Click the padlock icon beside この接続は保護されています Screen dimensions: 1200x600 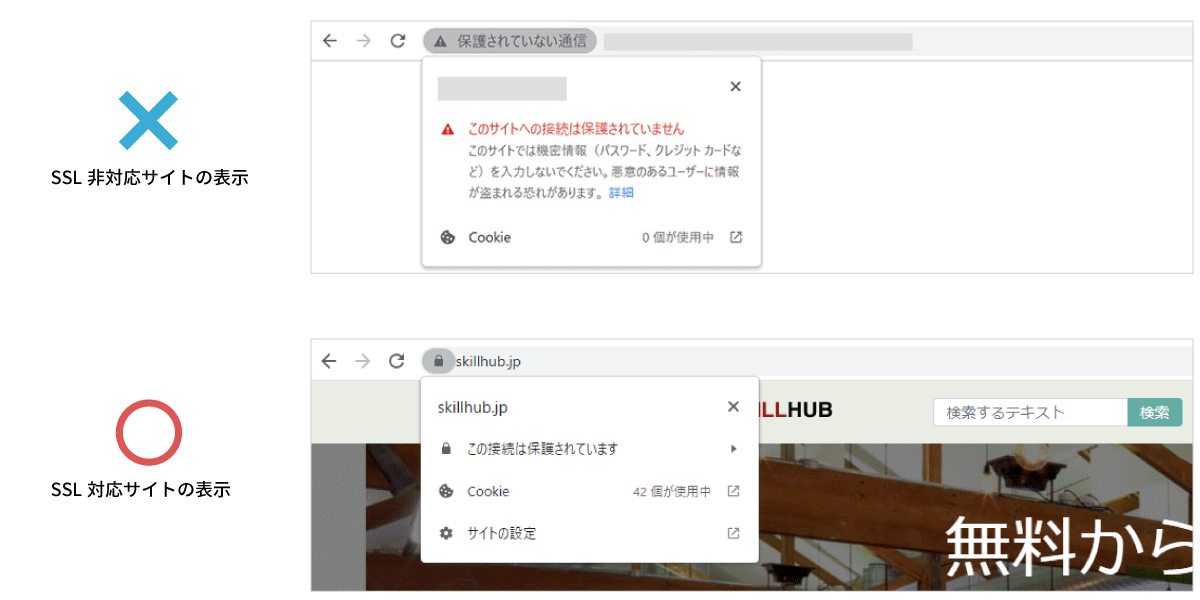pyautogui.click(x=446, y=449)
